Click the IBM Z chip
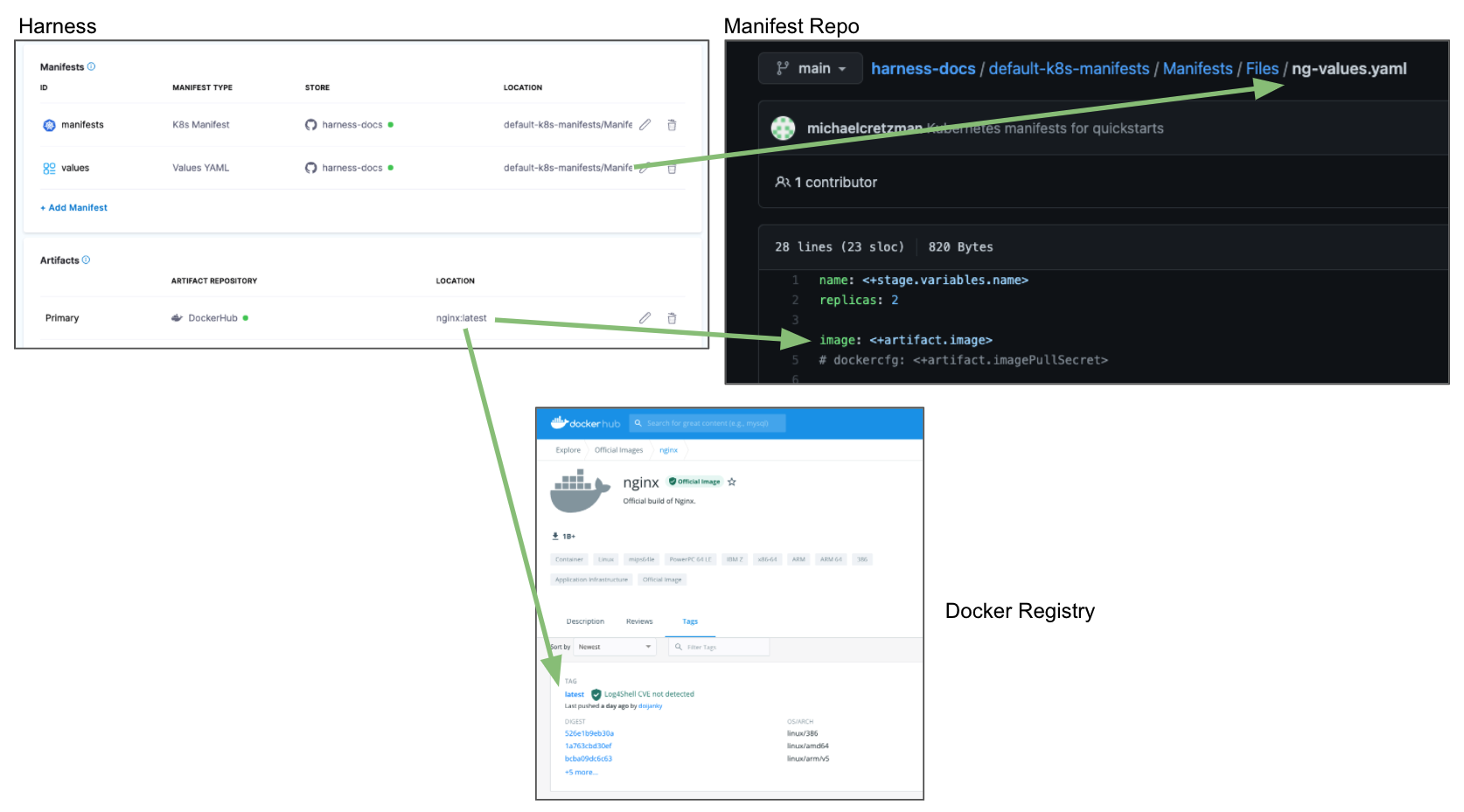The width and height of the screenshot is (1464, 812). pyautogui.click(x=735, y=559)
